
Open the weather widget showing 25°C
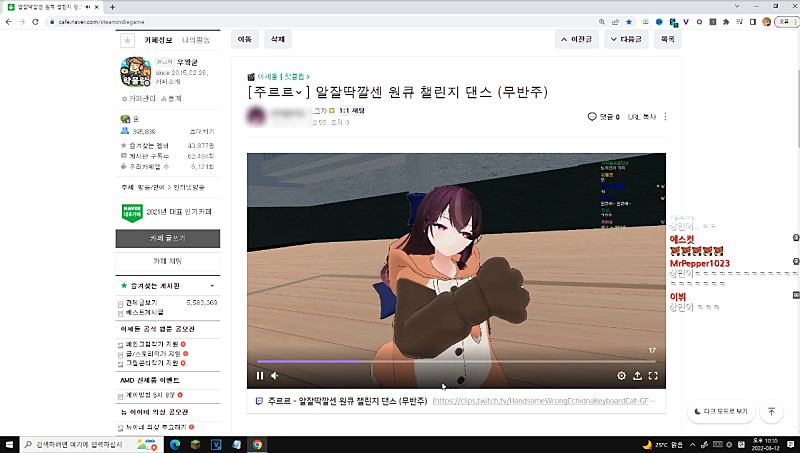(663, 445)
